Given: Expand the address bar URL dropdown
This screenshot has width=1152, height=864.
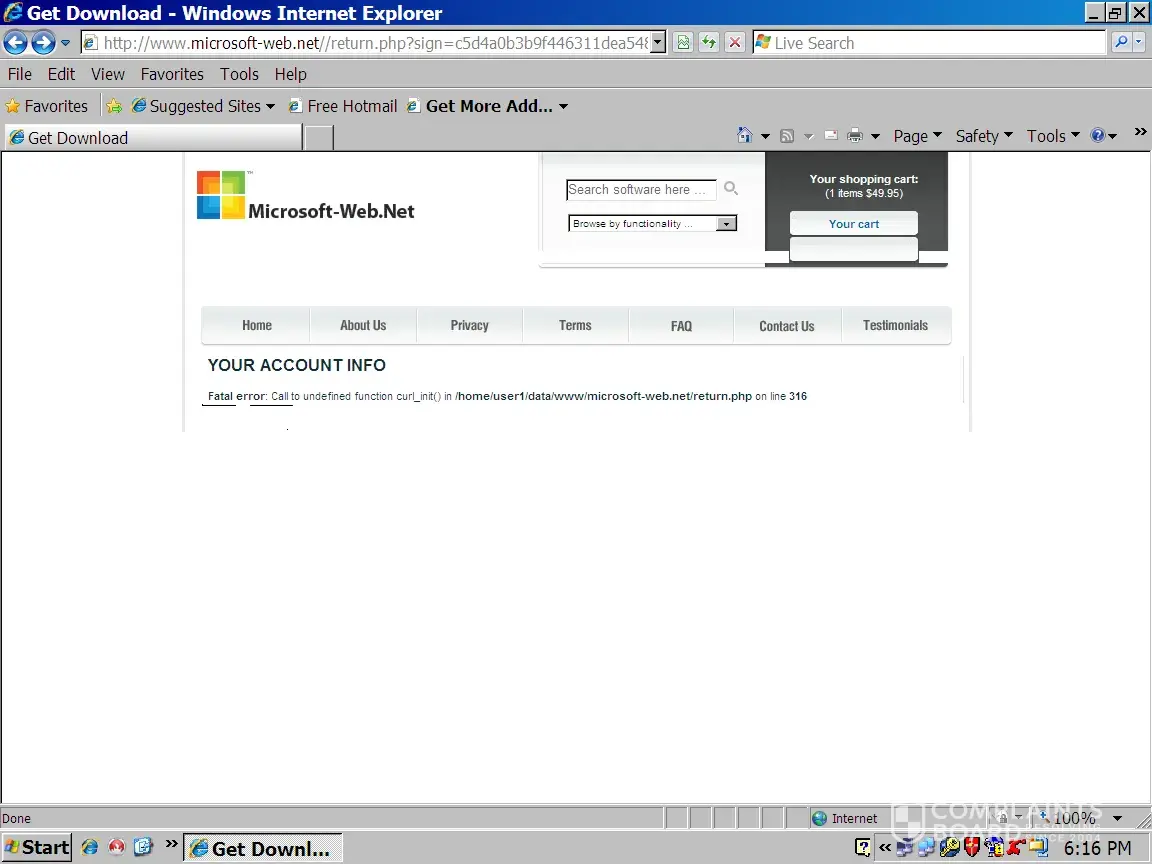Looking at the screenshot, I should pyautogui.click(x=658, y=43).
